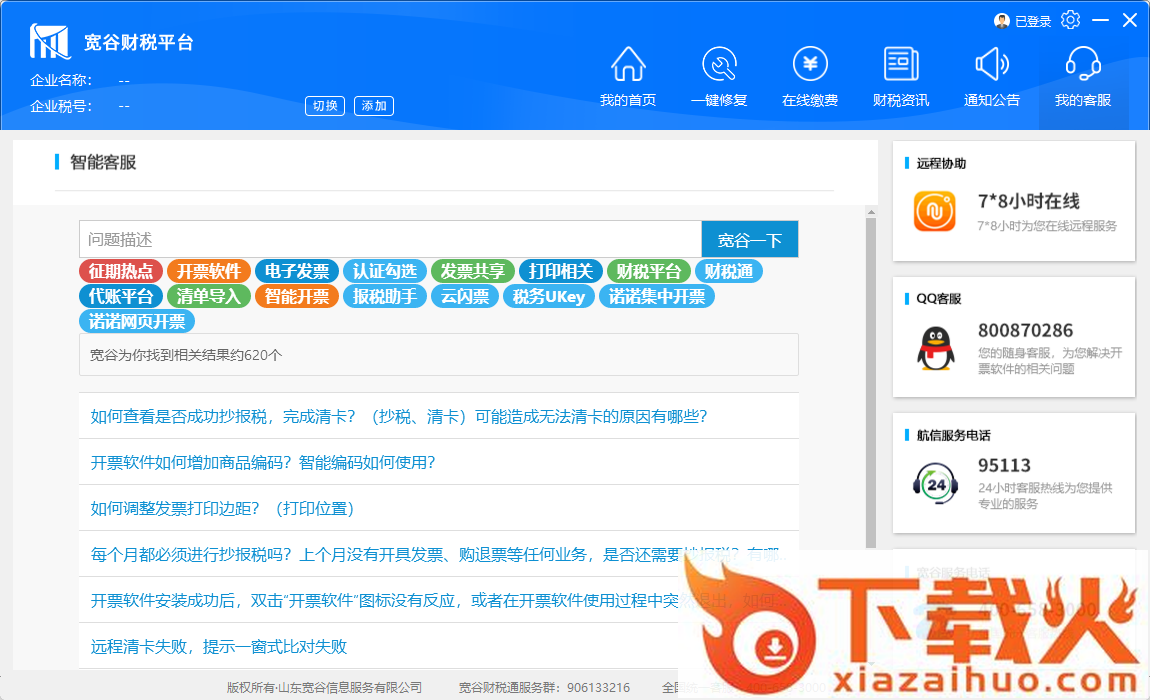Open 通知公告 speaker icon
The width and height of the screenshot is (1150, 700).
(x=992, y=65)
